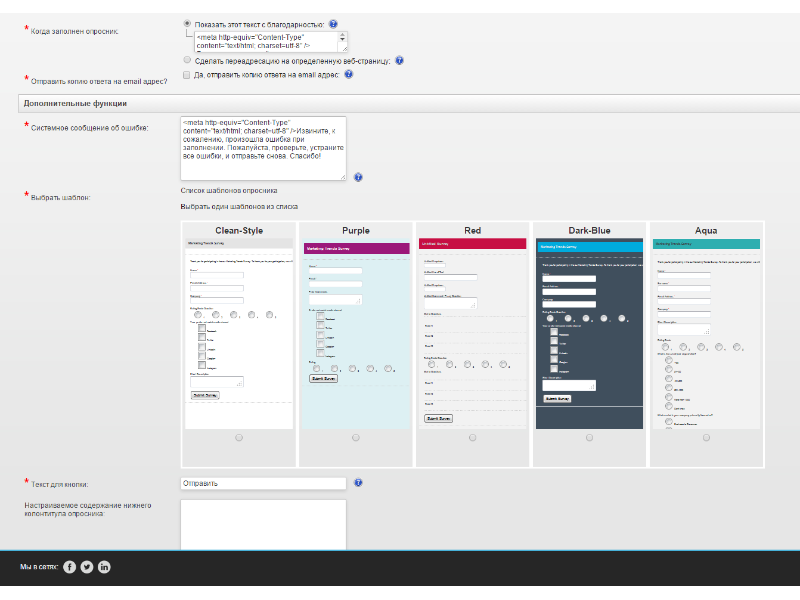Open the LinkedIn social icon in footer

[x=104, y=567]
